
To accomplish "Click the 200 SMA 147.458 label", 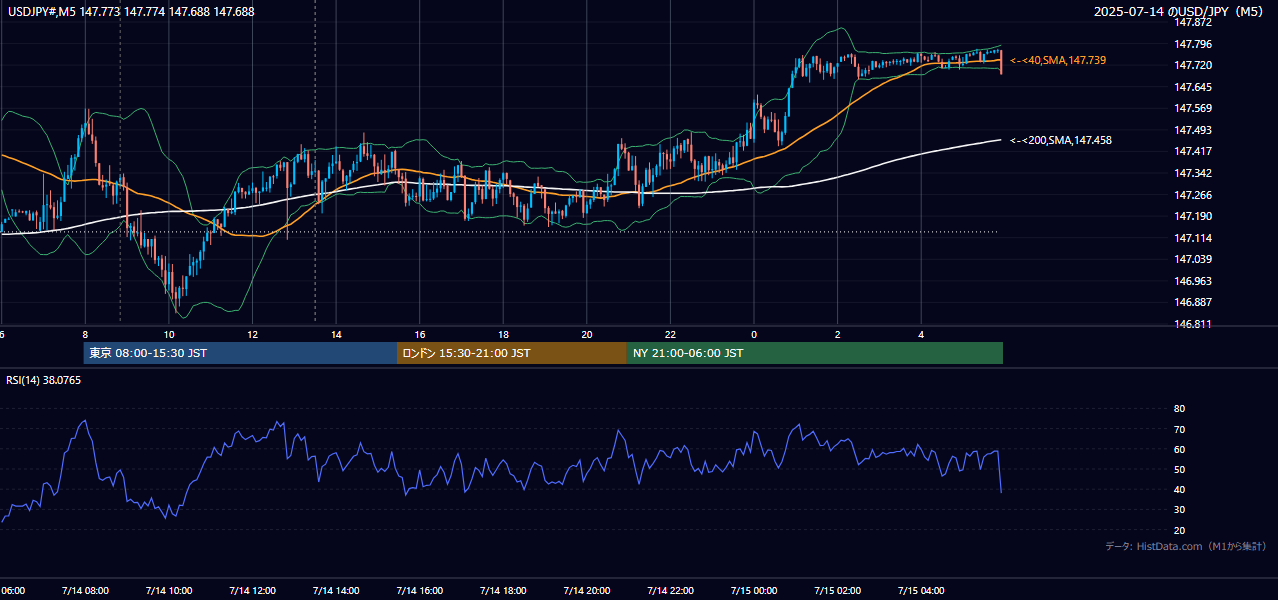I will click(x=1061, y=141).
